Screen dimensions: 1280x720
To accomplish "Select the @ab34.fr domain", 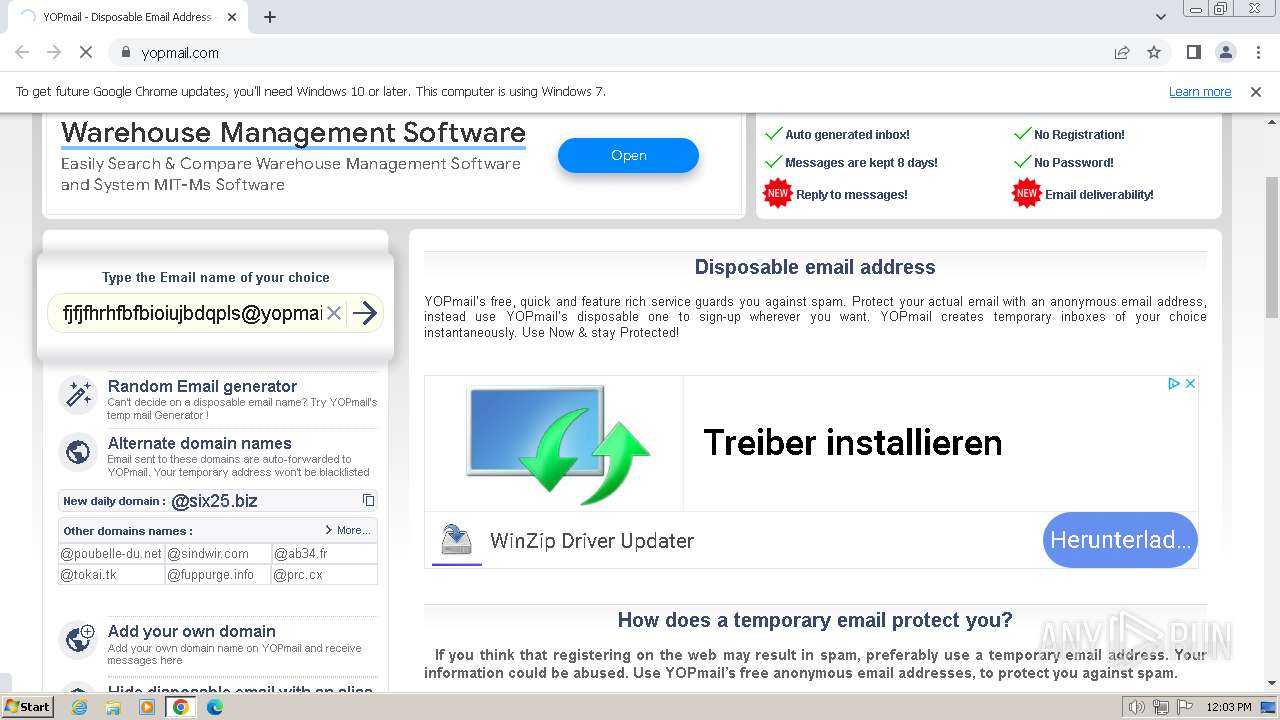I will click(325, 553).
